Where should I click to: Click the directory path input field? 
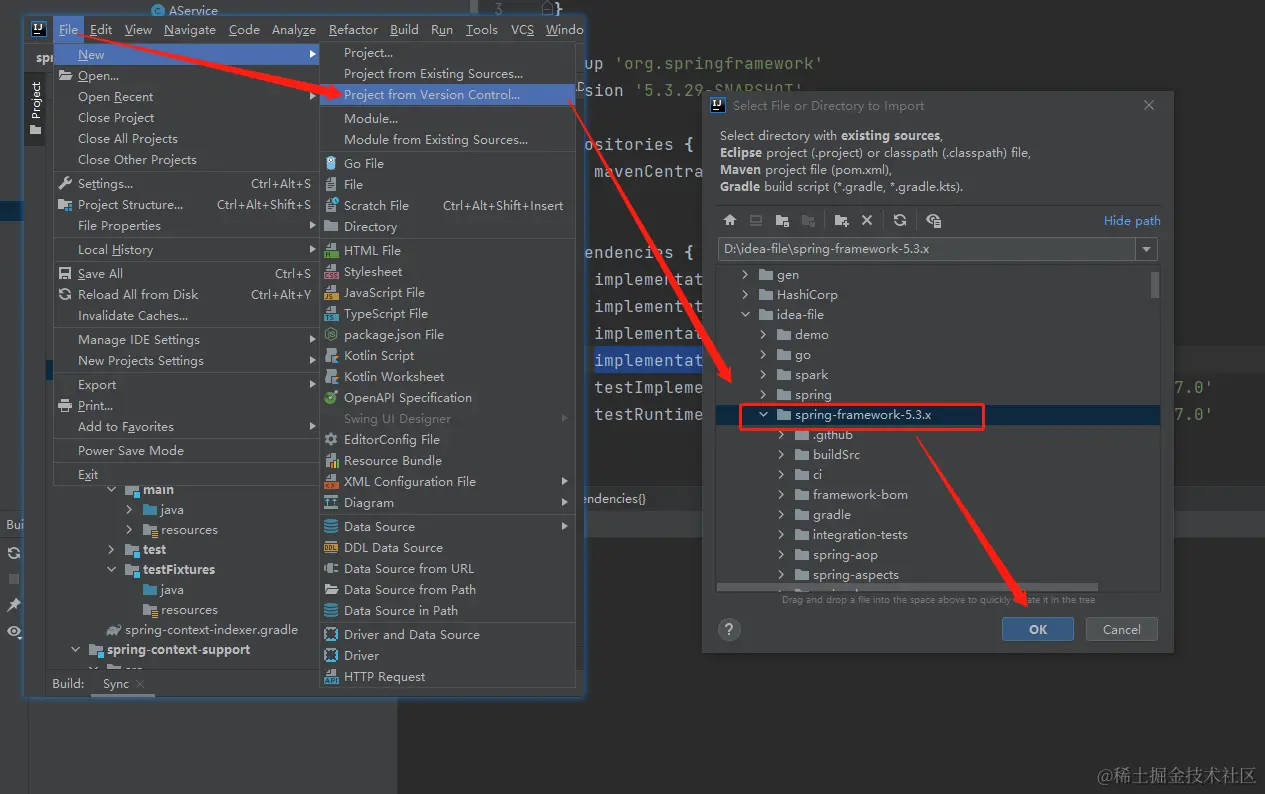pyautogui.click(x=927, y=249)
